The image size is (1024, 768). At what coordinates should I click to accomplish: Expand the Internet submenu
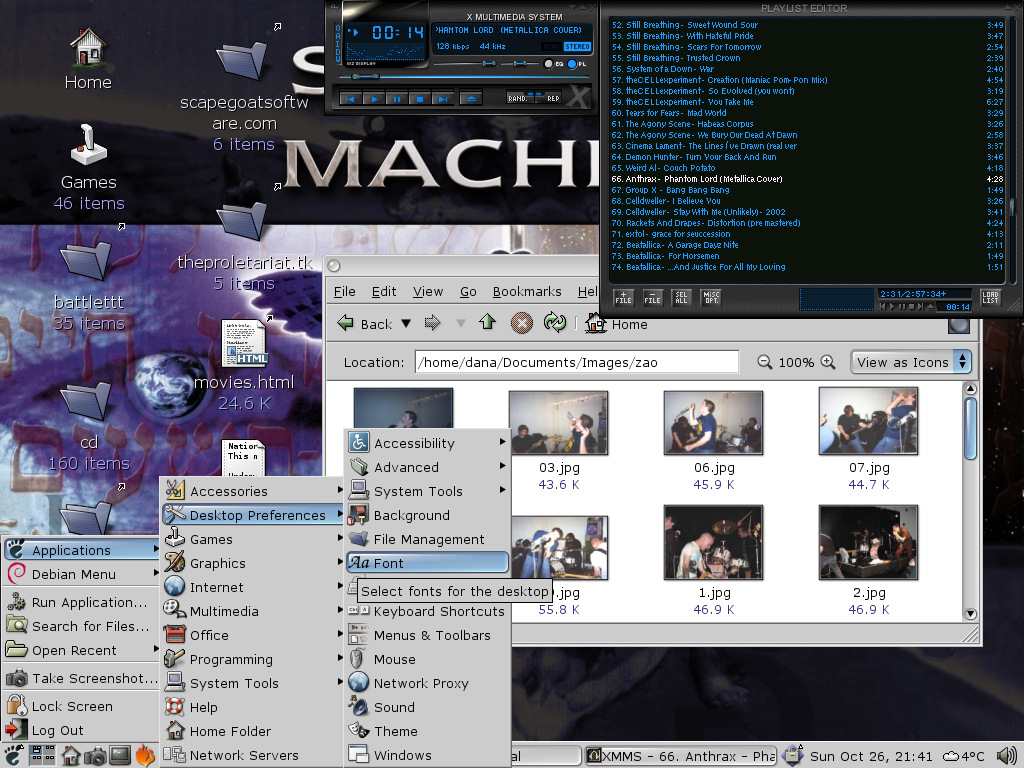coord(253,587)
